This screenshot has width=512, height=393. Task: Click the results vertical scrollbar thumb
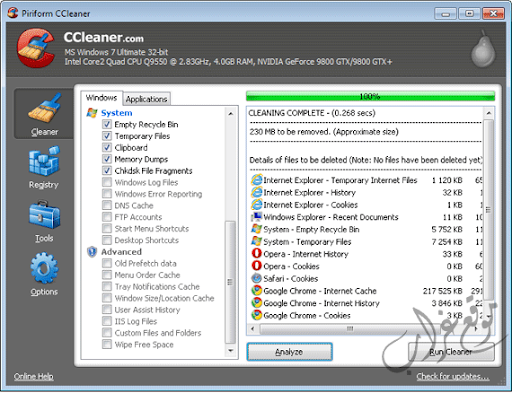coord(488,210)
